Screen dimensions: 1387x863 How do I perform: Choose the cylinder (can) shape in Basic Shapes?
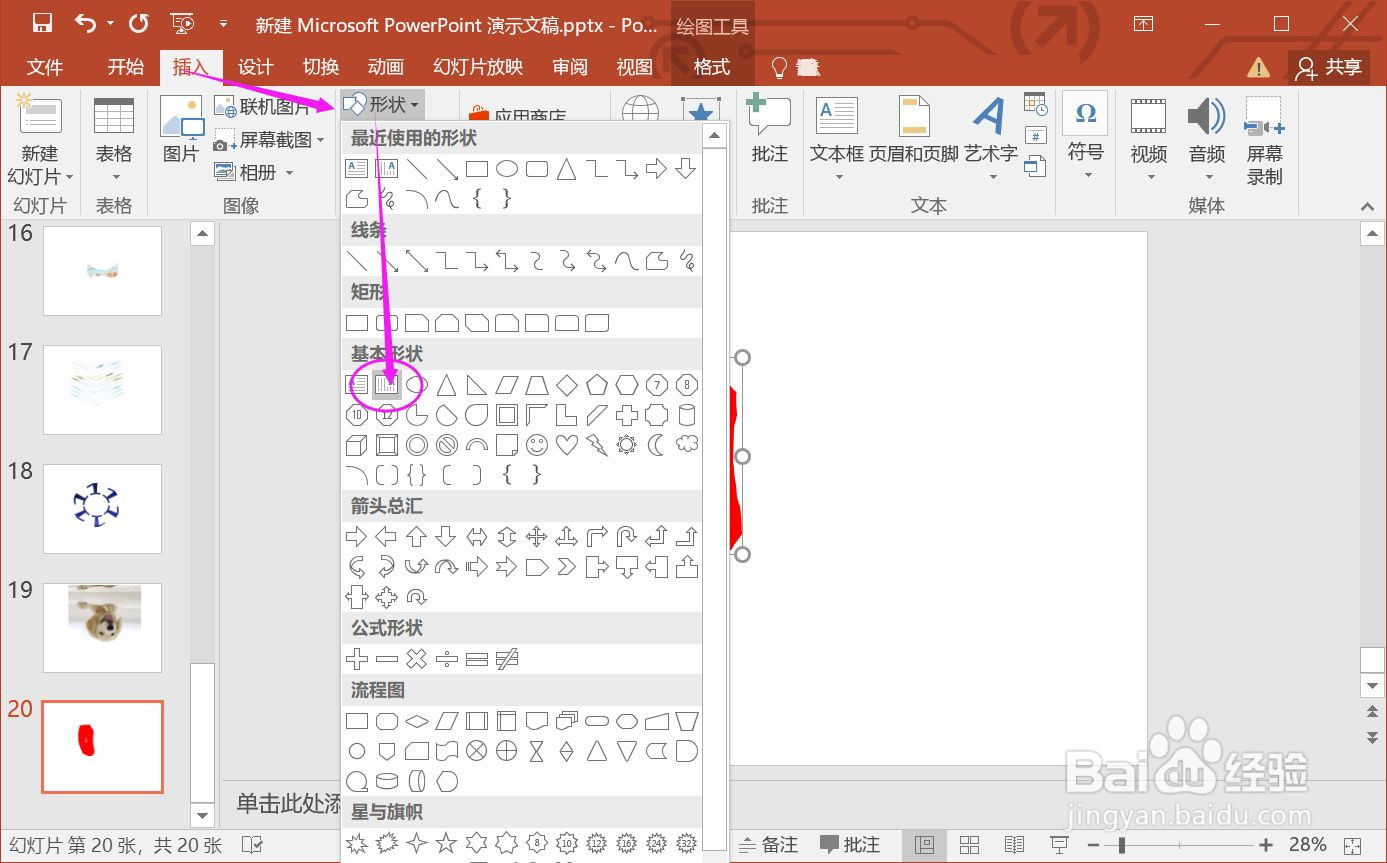(687, 415)
